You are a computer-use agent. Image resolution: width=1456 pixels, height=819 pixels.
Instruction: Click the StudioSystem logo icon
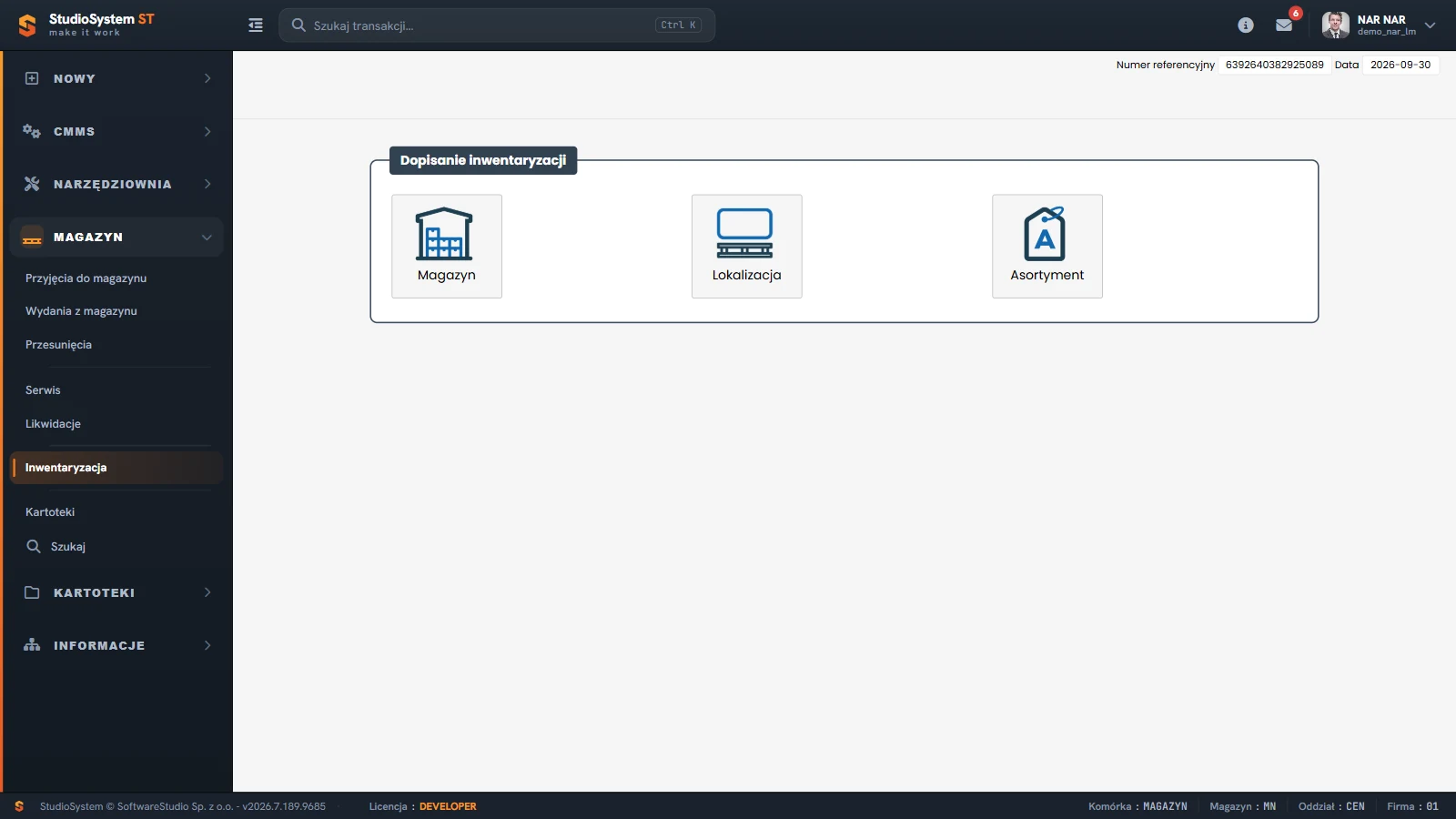click(x=27, y=25)
